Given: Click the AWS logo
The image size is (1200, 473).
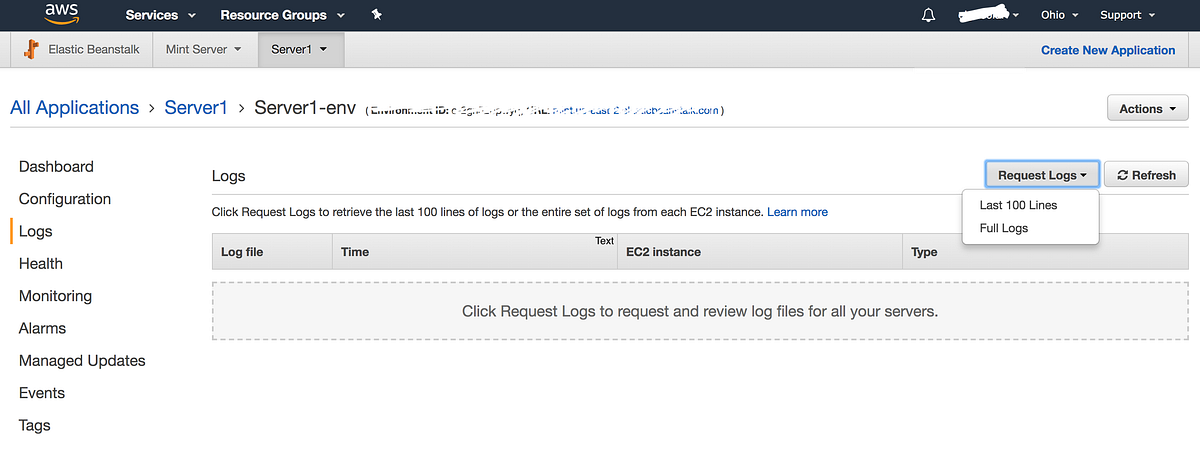Looking at the screenshot, I should tap(63, 14).
